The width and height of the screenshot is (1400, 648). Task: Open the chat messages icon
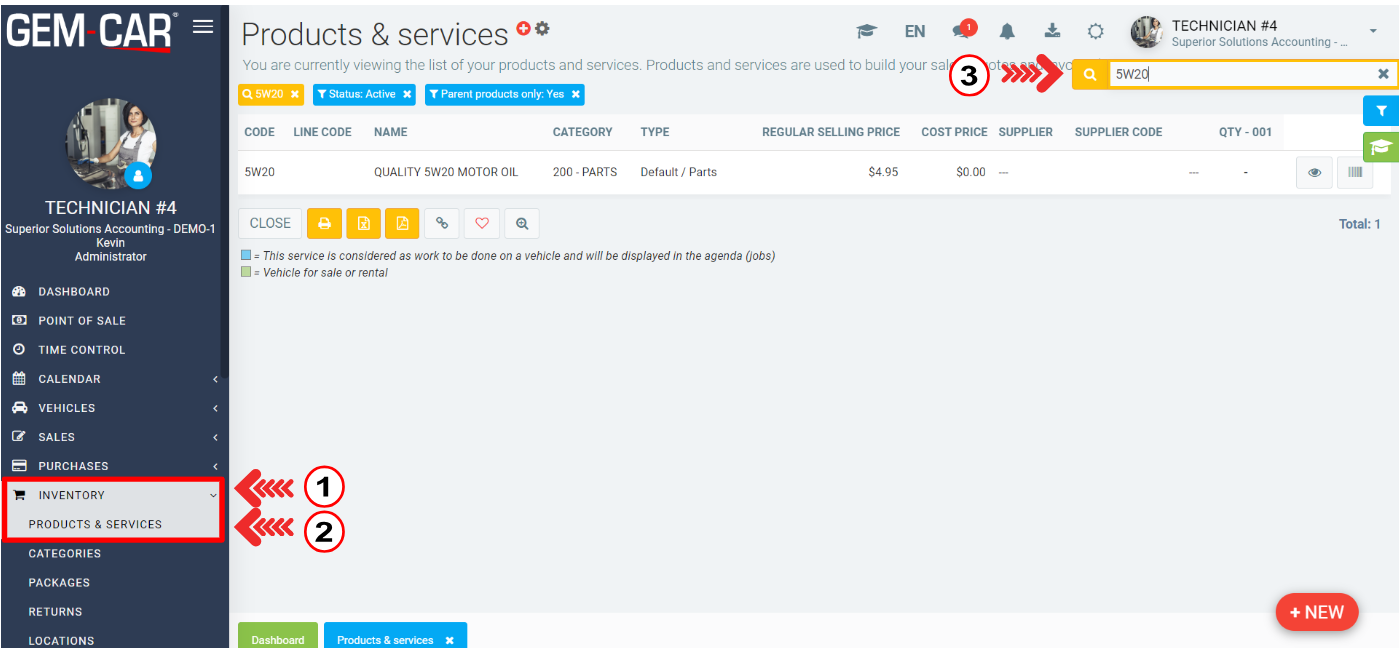[963, 31]
